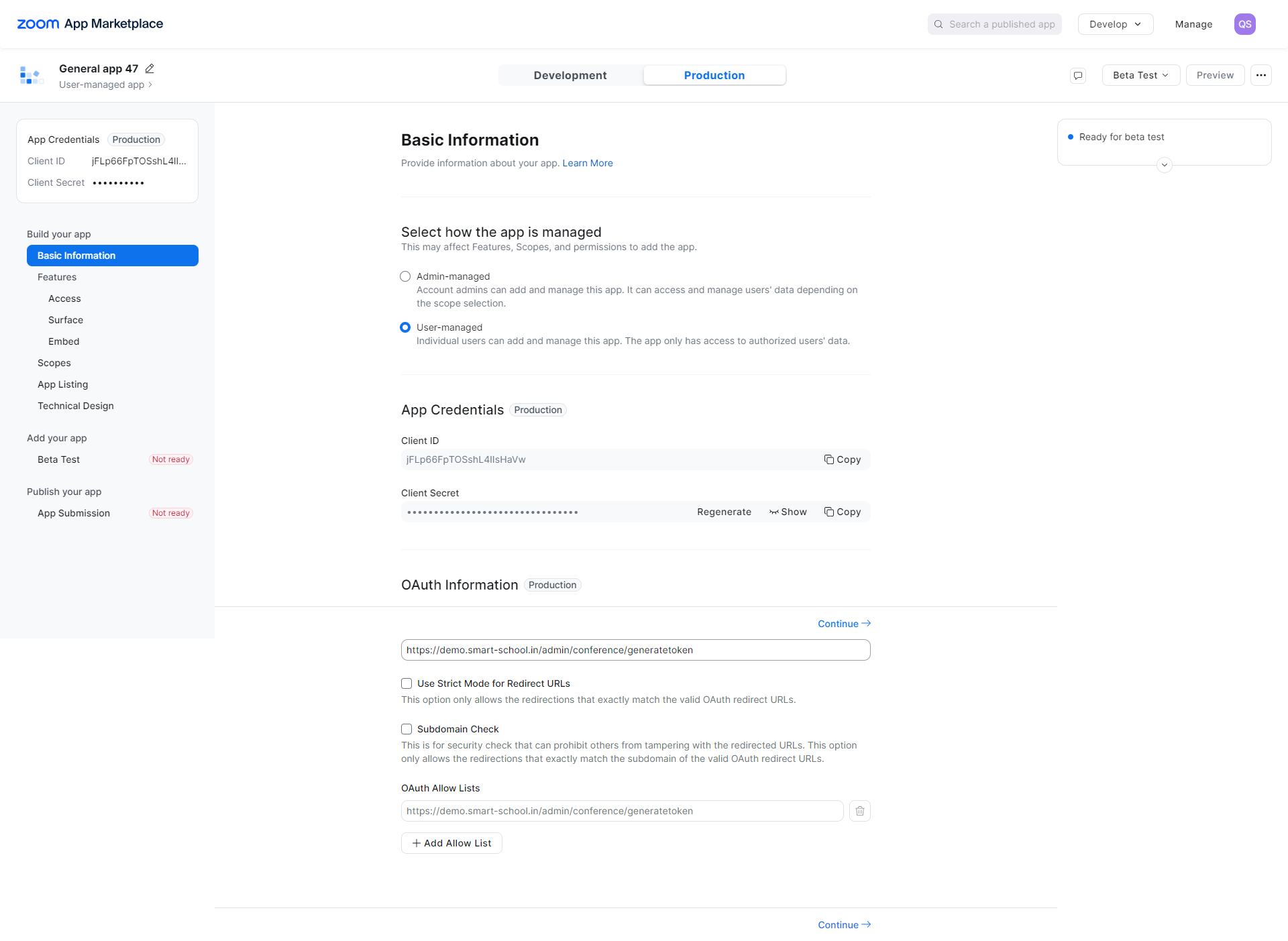
Task: Click the Zoom App Marketplace logo
Action: pyautogui.click(x=89, y=23)
